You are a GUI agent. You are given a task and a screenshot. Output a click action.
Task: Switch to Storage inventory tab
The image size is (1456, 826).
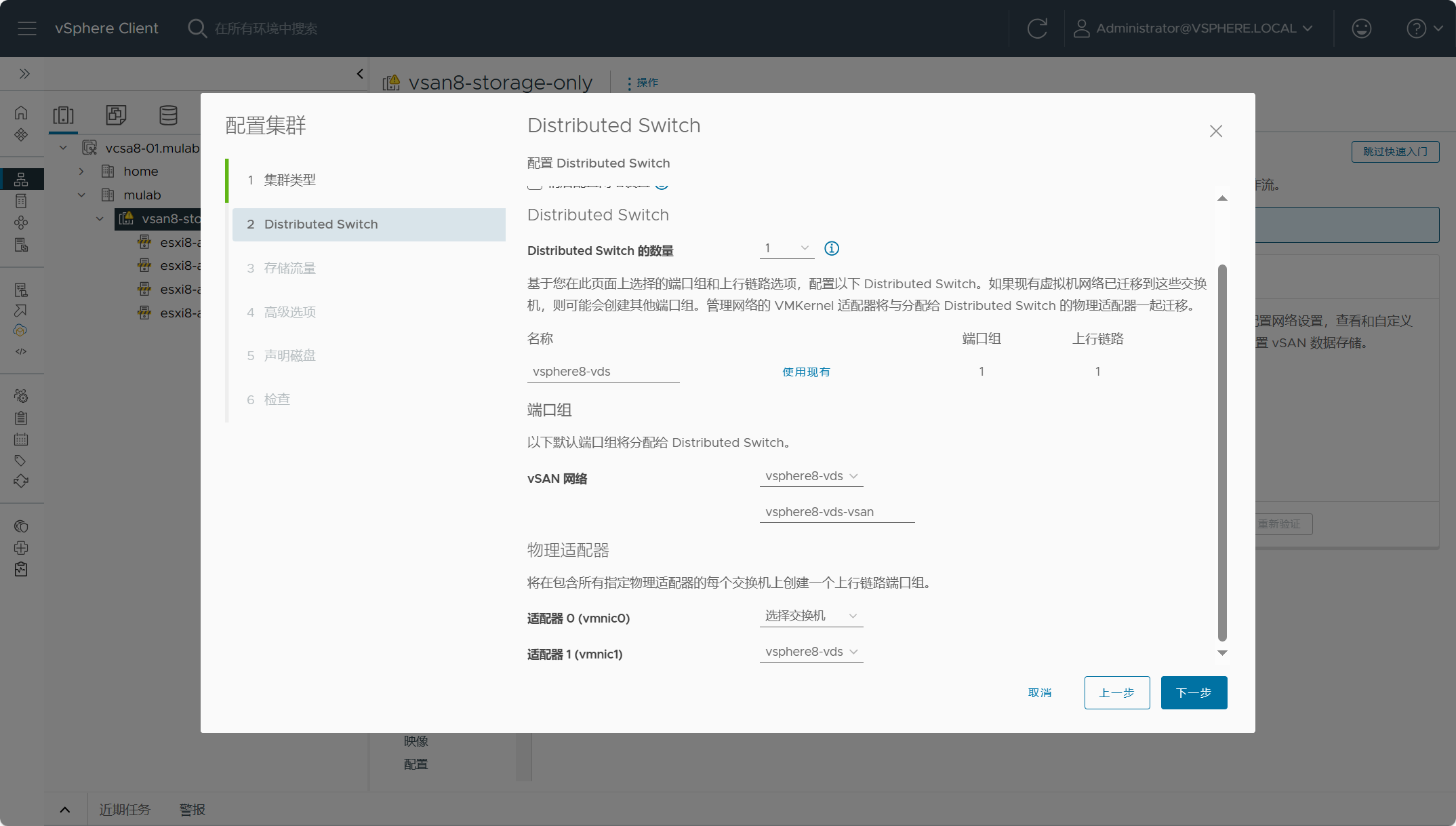point(168,115)
